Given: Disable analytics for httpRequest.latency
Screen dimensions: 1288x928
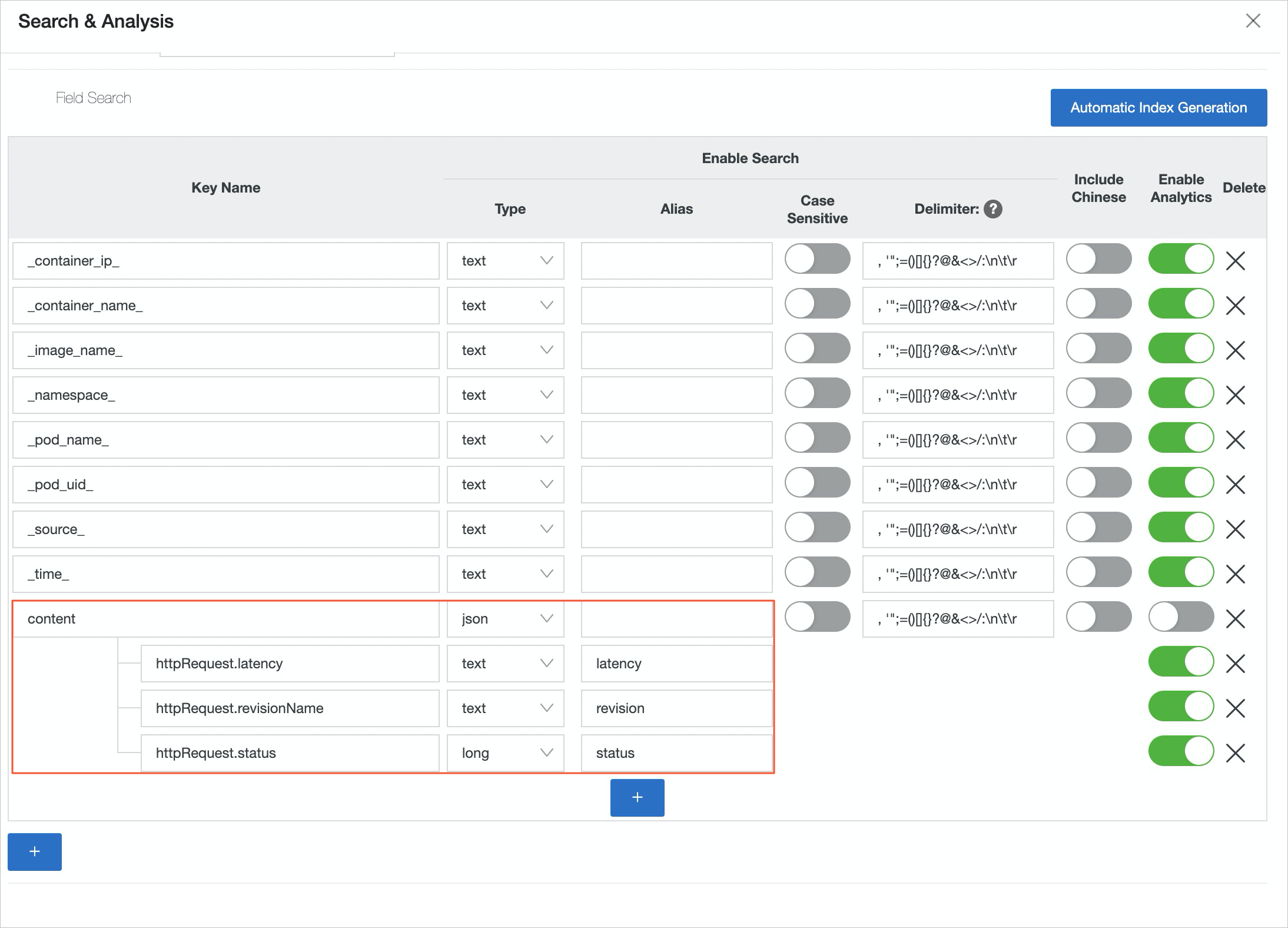Looking at the screenshot, I should (1181, 661).
